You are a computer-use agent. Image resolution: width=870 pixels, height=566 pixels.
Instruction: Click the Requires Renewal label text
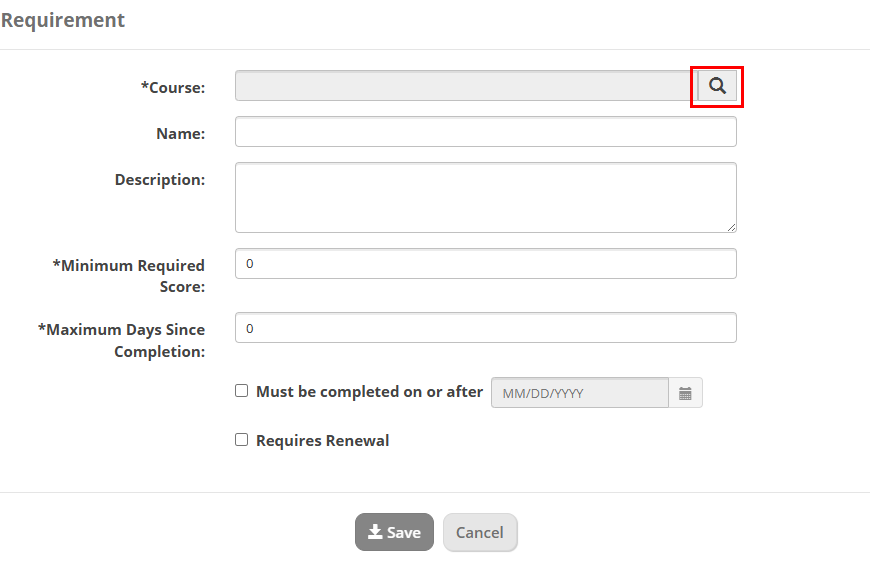(x=322, y=441)
